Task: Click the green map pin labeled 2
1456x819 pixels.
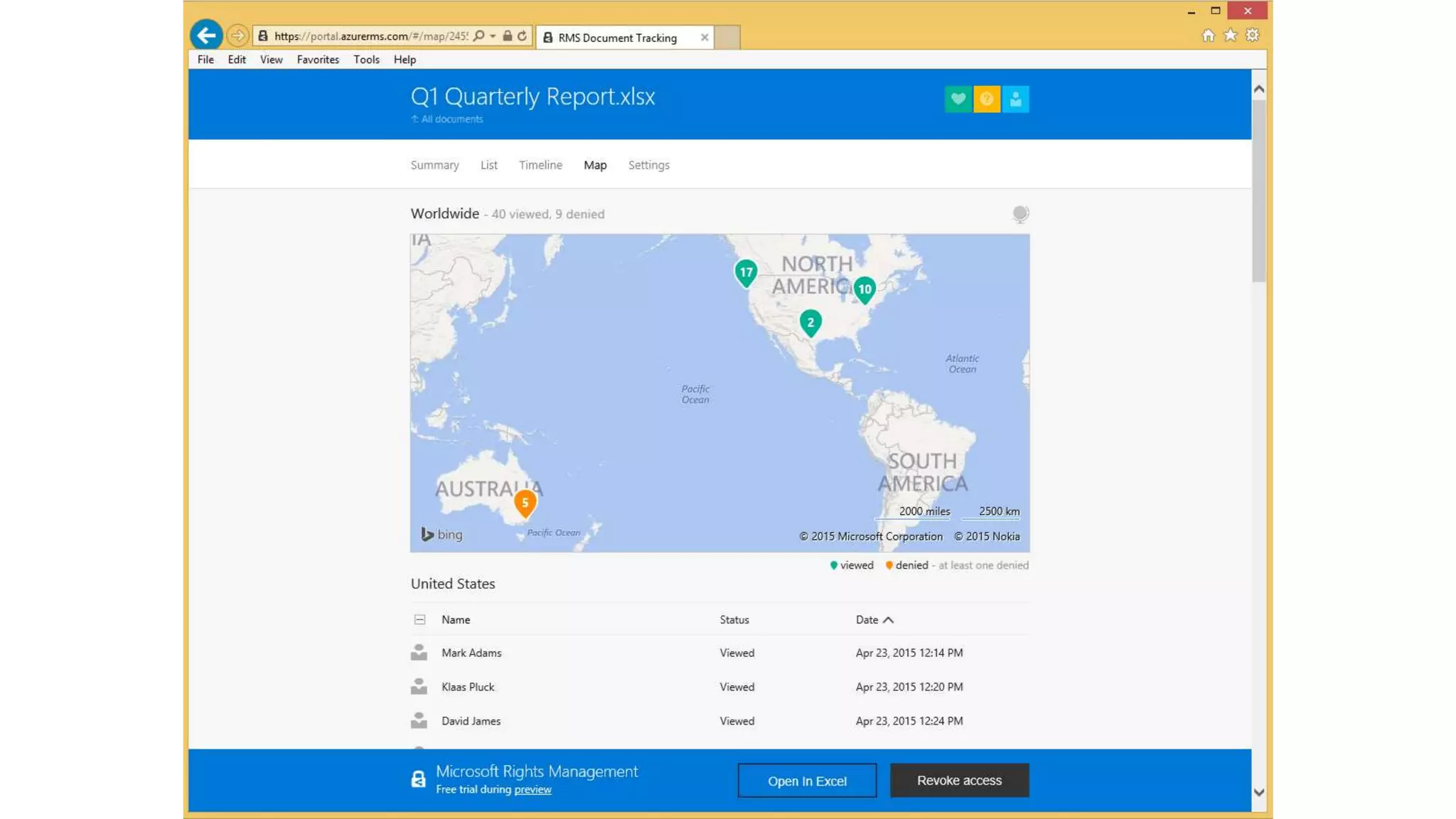Action: (x=810, y=322)
